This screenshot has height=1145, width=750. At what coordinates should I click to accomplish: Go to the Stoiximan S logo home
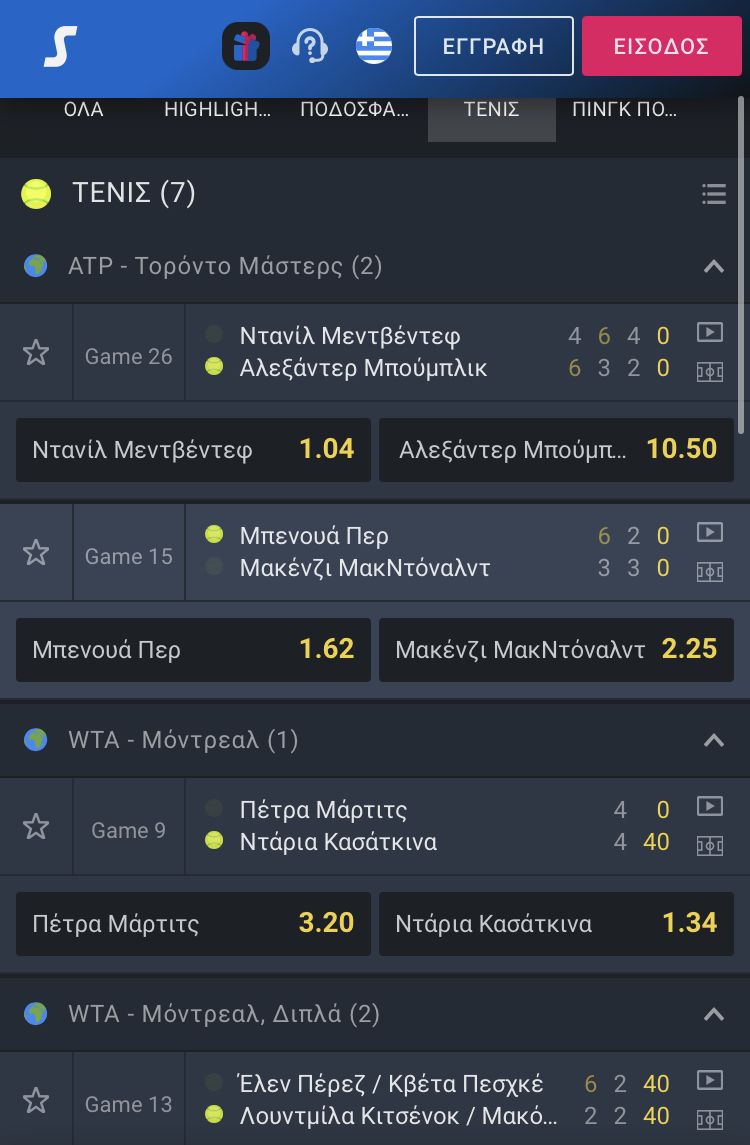click(x=61, y=46)
